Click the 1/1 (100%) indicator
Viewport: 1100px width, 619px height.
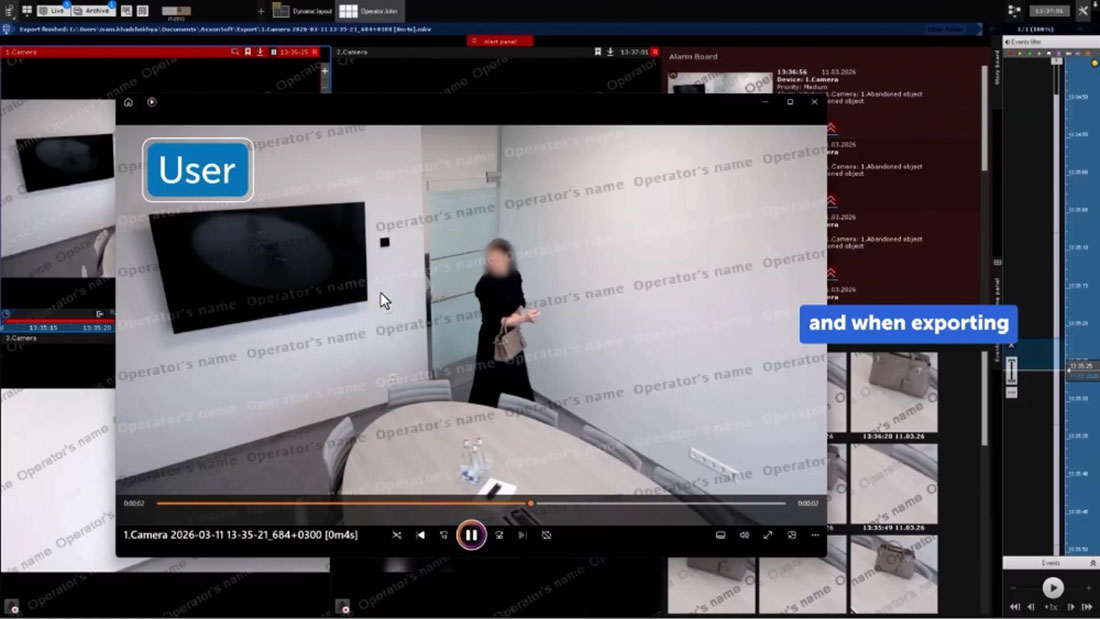click(x=1035, y=29)
